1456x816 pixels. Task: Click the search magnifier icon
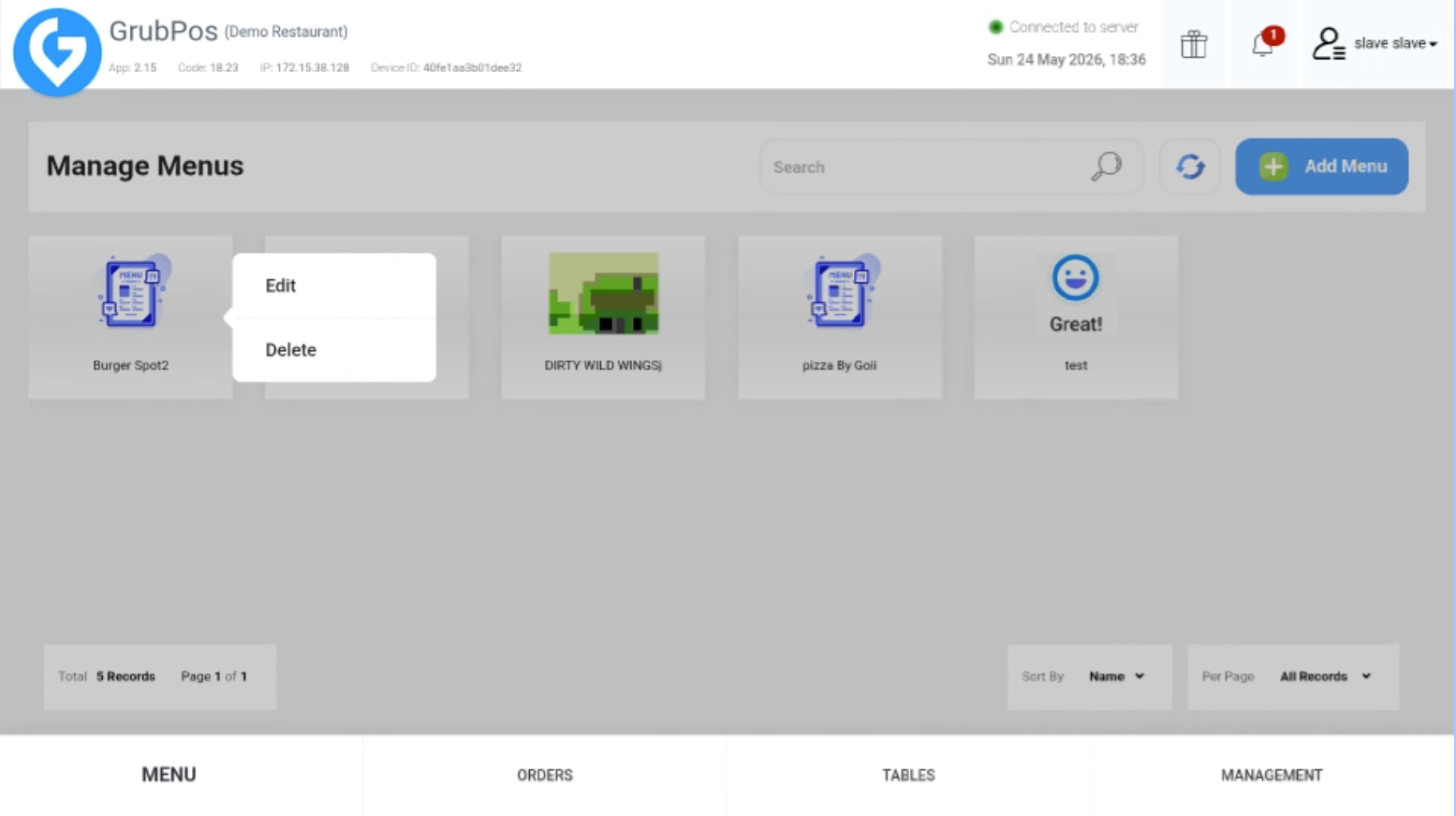[x=1107, y=167]
